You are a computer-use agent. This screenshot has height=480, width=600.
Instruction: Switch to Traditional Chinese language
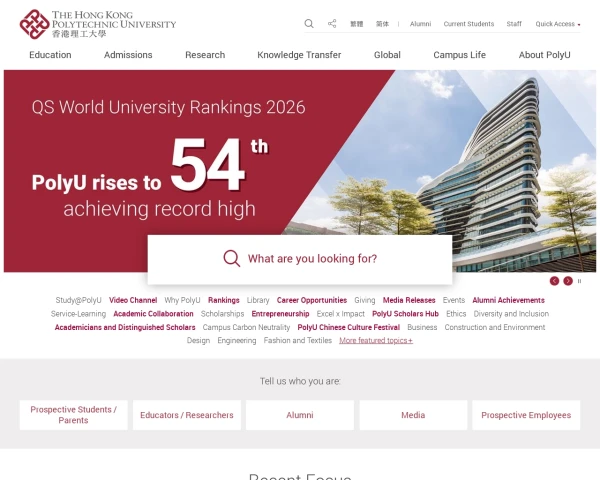(357, 24)
